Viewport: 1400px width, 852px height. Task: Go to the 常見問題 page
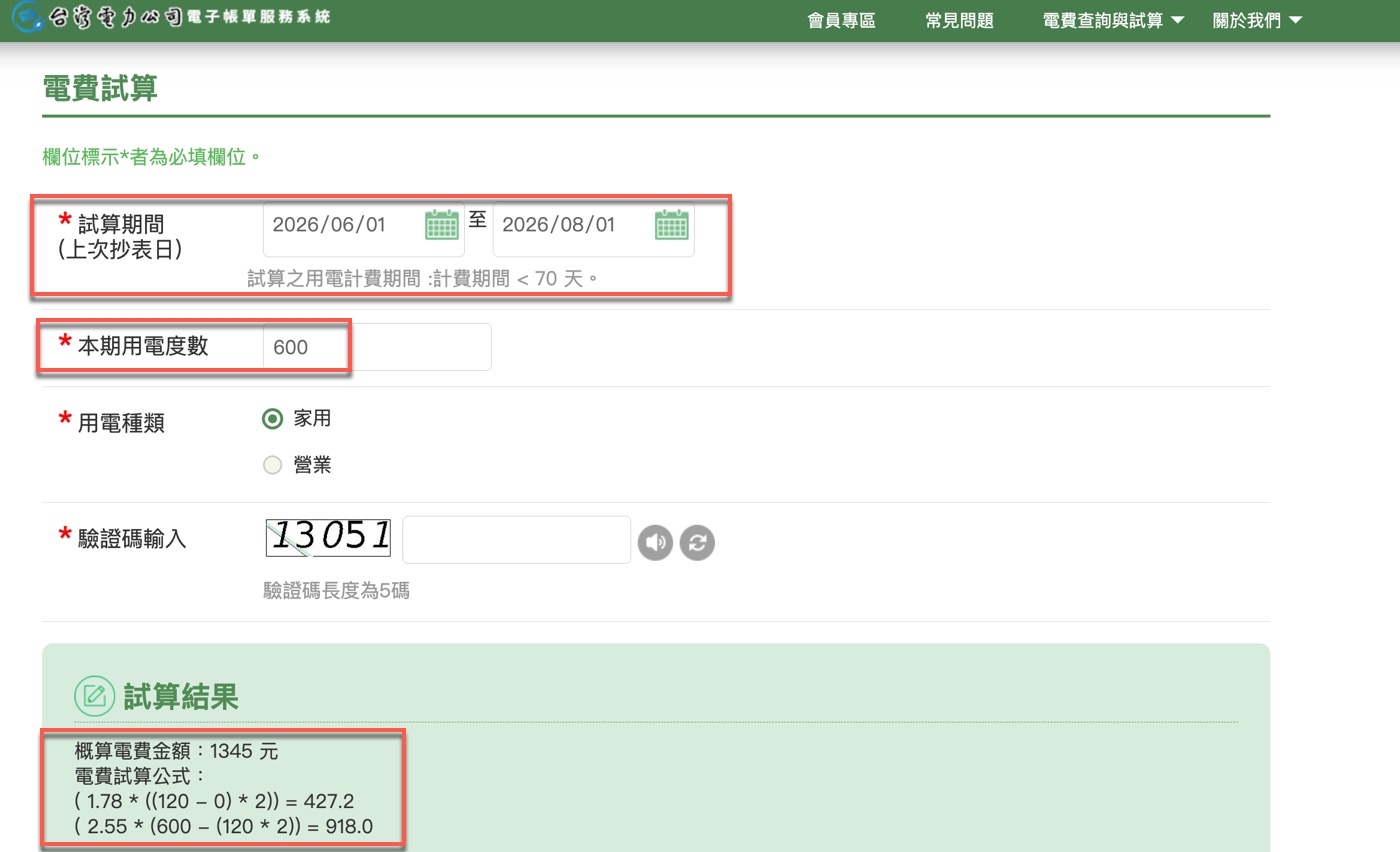pos(959,20)
